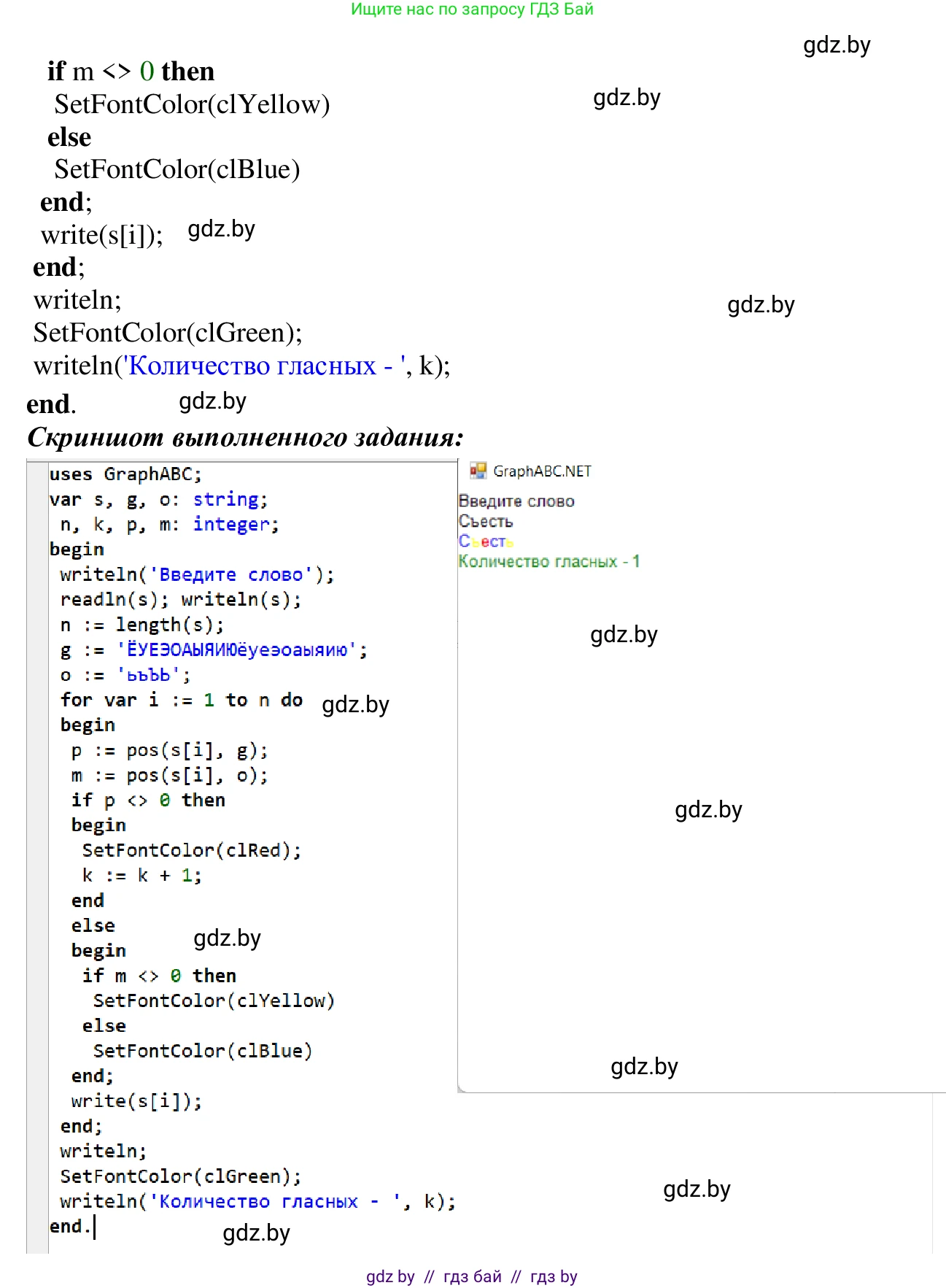The width and height of the screenshot is (946, 1288).
Task: Click the "Введите слово" output line
Action: tap(516, 501)
